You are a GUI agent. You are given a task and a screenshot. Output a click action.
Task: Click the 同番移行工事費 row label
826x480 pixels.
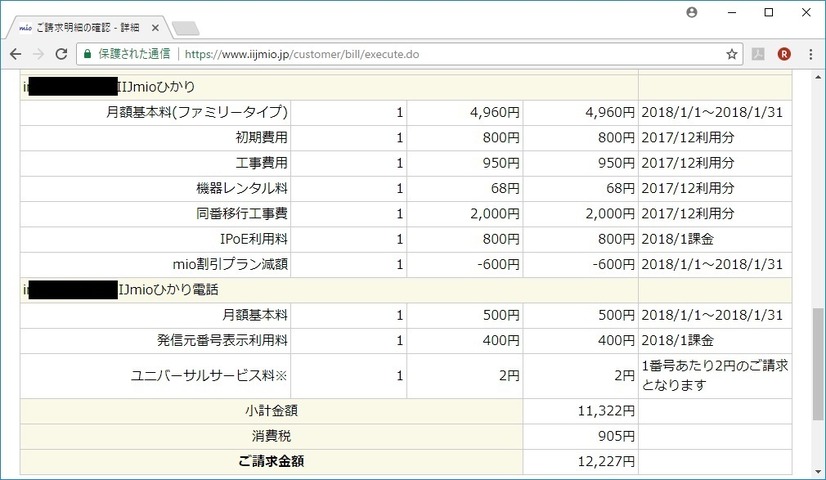(242, 213)
